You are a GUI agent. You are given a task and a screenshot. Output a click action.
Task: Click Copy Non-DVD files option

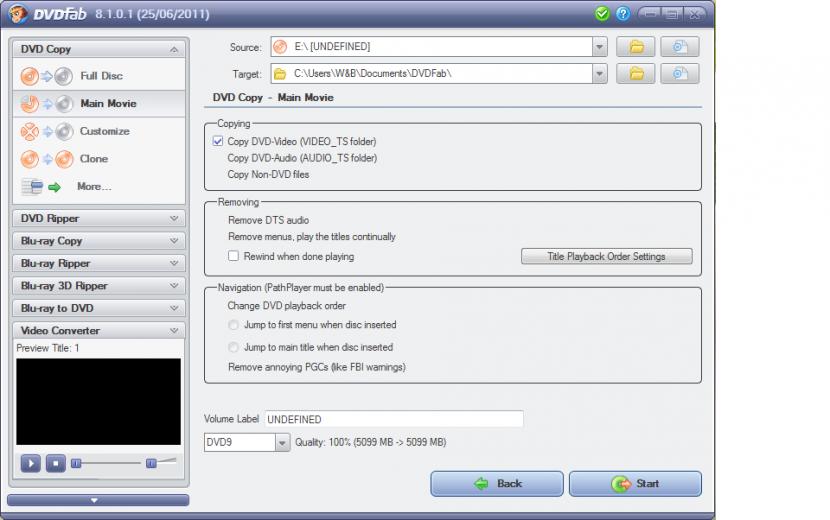click(268, 174)
